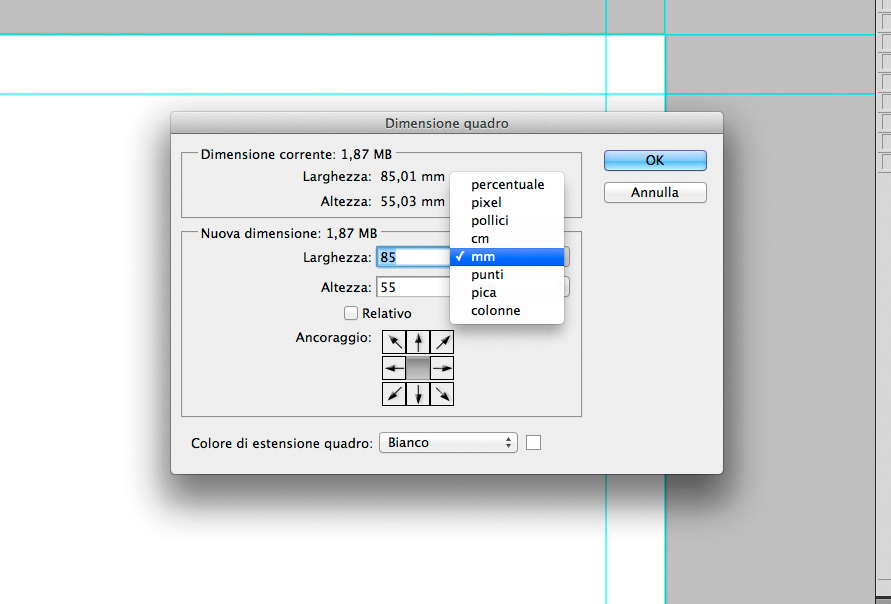891x604 pixels.
Task: Set anchor to top-right arrow
Action: pyautogui.click(x=442, y=342)
